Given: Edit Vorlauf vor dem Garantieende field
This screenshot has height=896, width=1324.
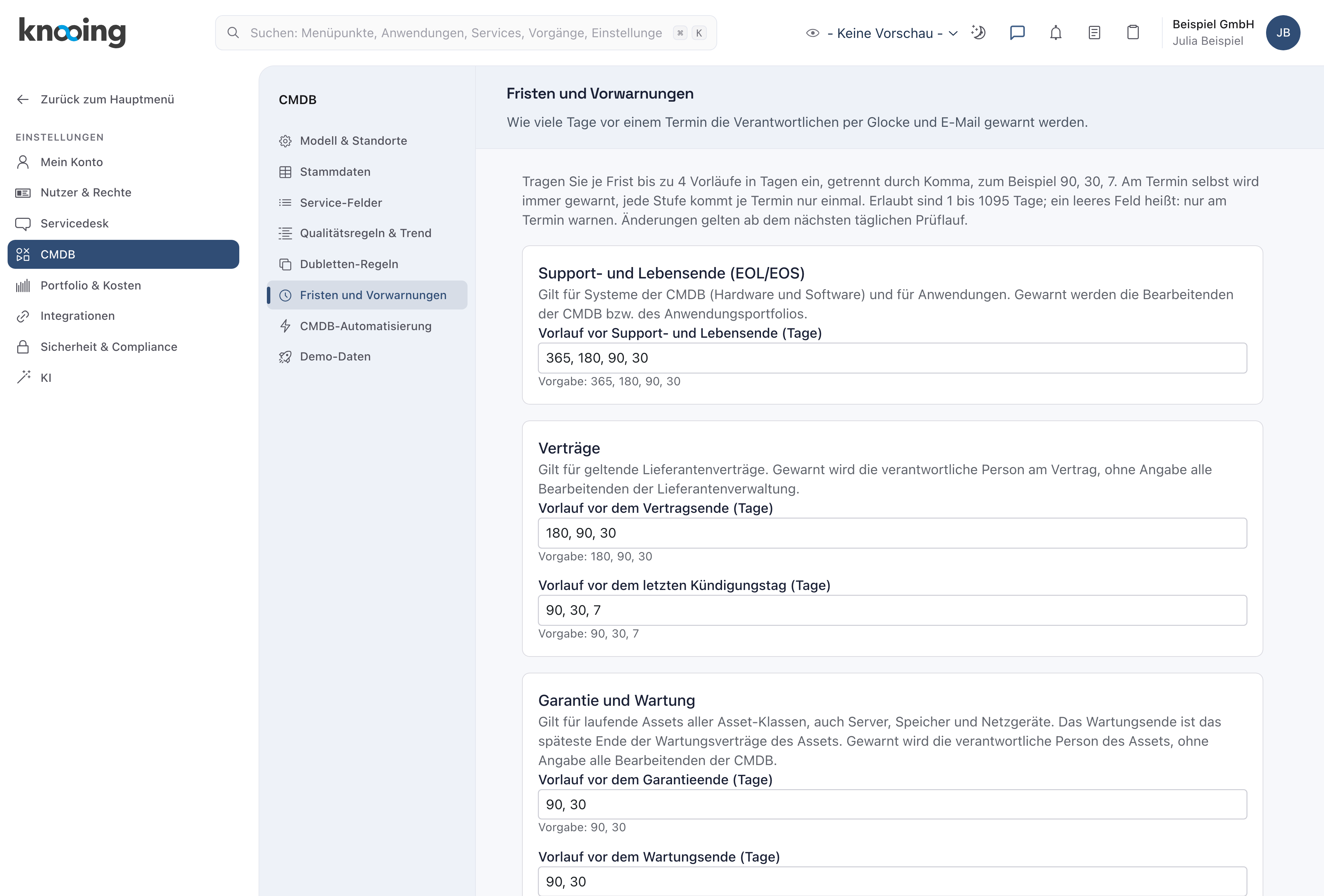Looking at the screenshot, I should [x=892, y=804].
